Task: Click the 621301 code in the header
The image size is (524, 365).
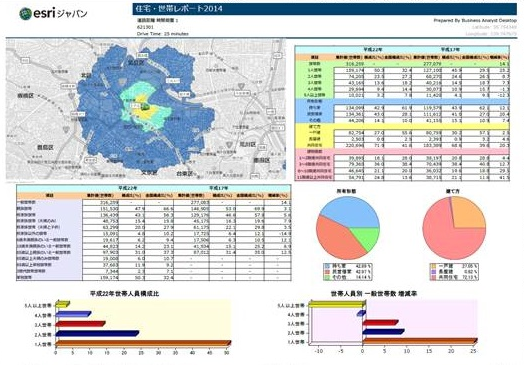Action: coord(145,27)
